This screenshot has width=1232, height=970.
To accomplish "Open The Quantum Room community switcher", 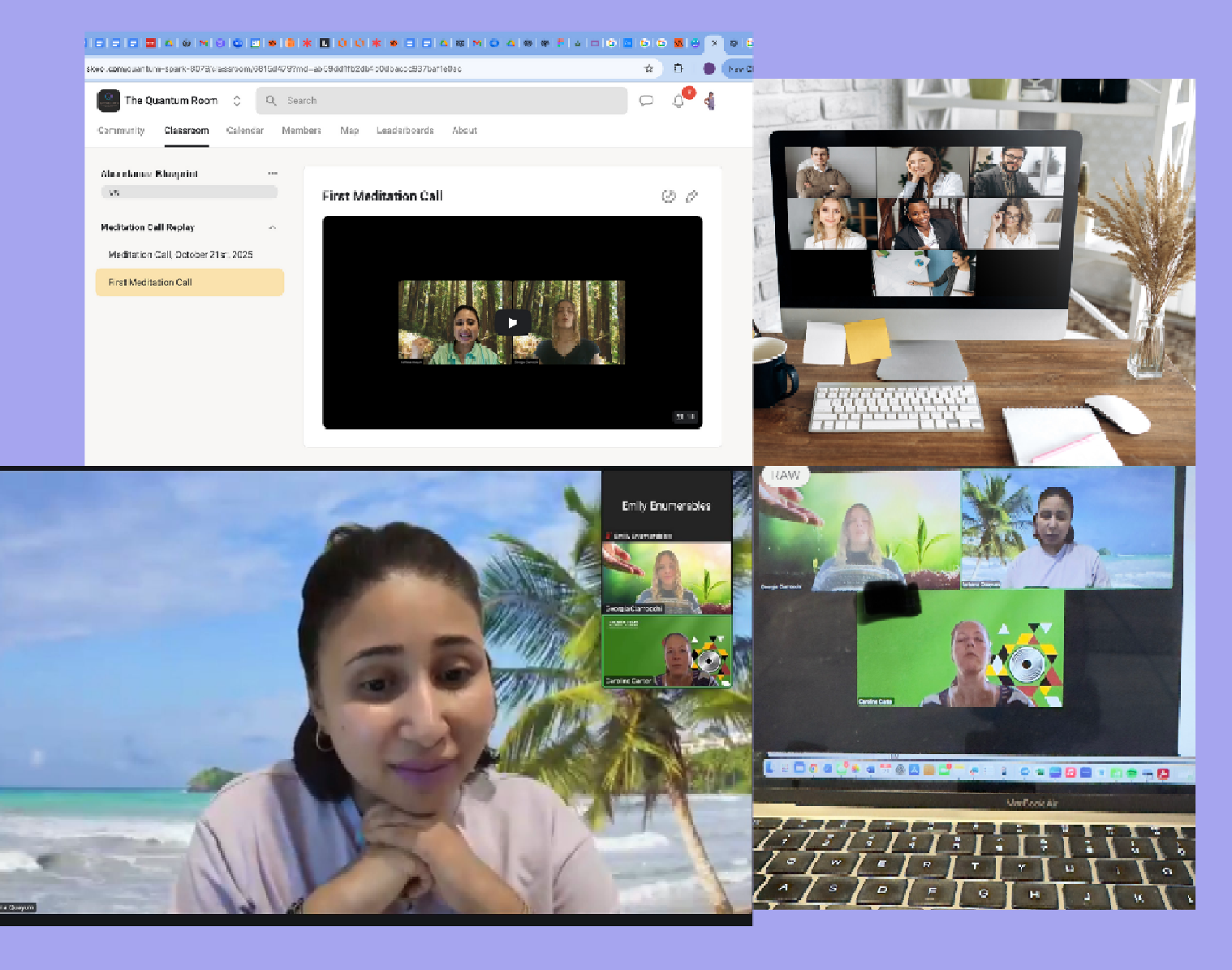I will [x=237, y=101].
